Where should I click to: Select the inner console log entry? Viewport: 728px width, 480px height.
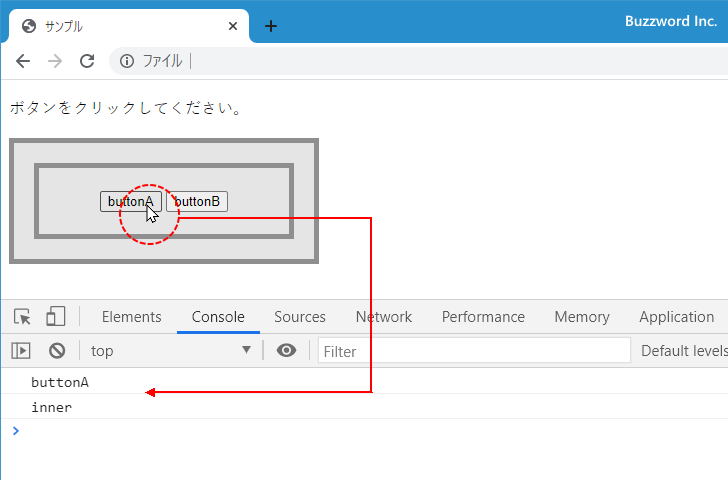tap(364, 407)
